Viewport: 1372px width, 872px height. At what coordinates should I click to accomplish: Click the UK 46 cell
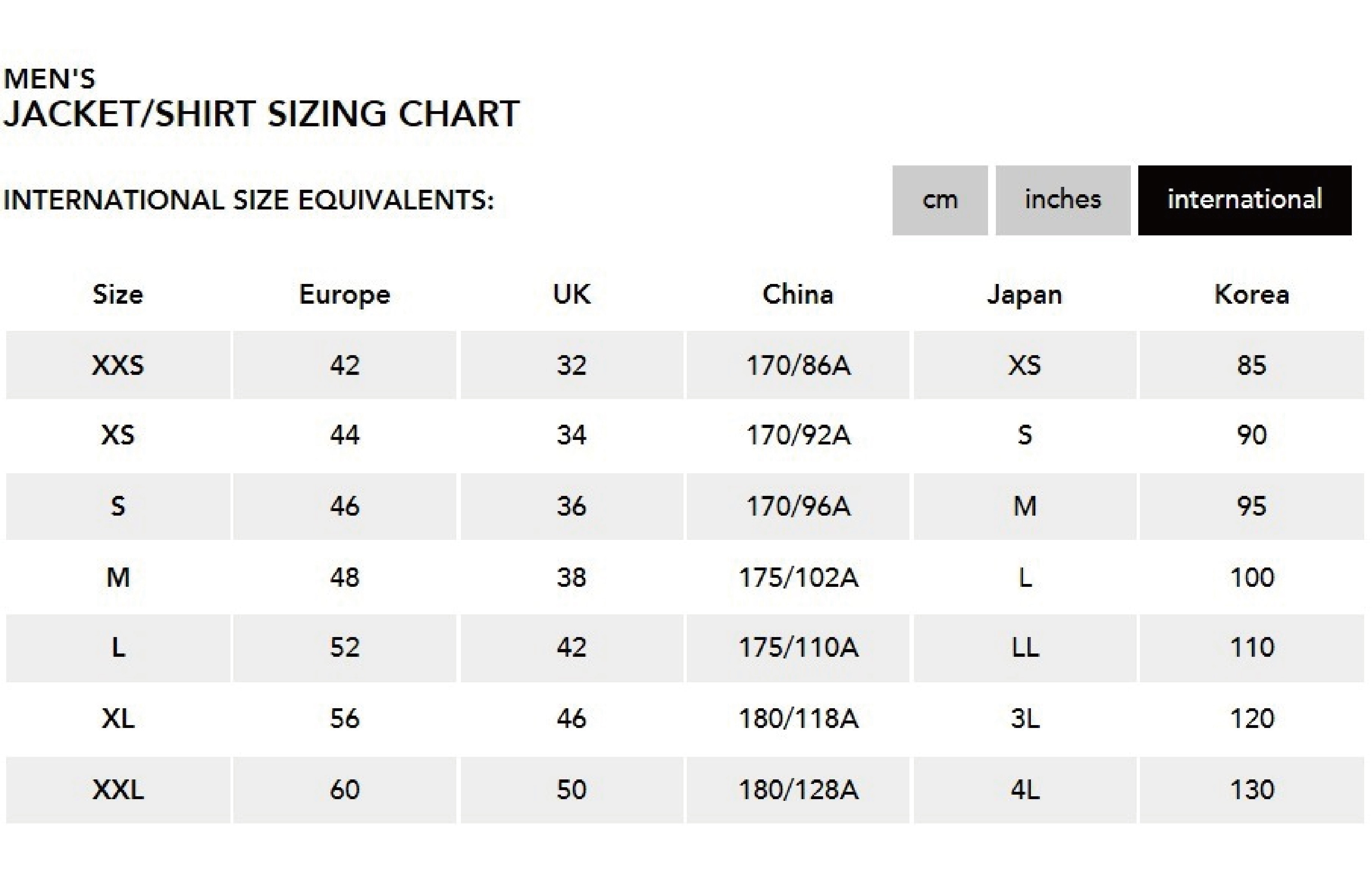click(x=572, y=719)
